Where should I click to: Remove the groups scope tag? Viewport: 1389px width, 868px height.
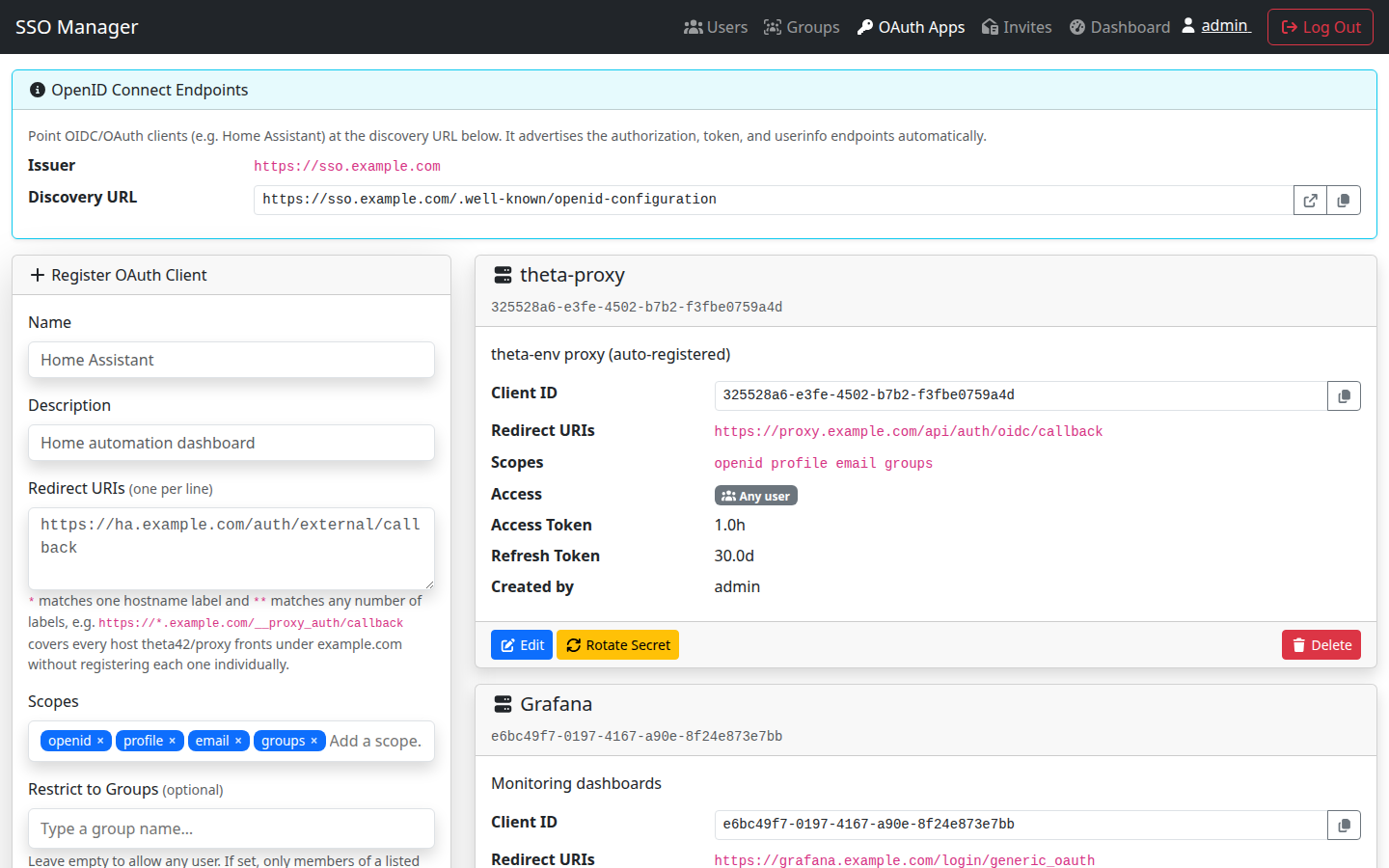[x=313, y=741]
